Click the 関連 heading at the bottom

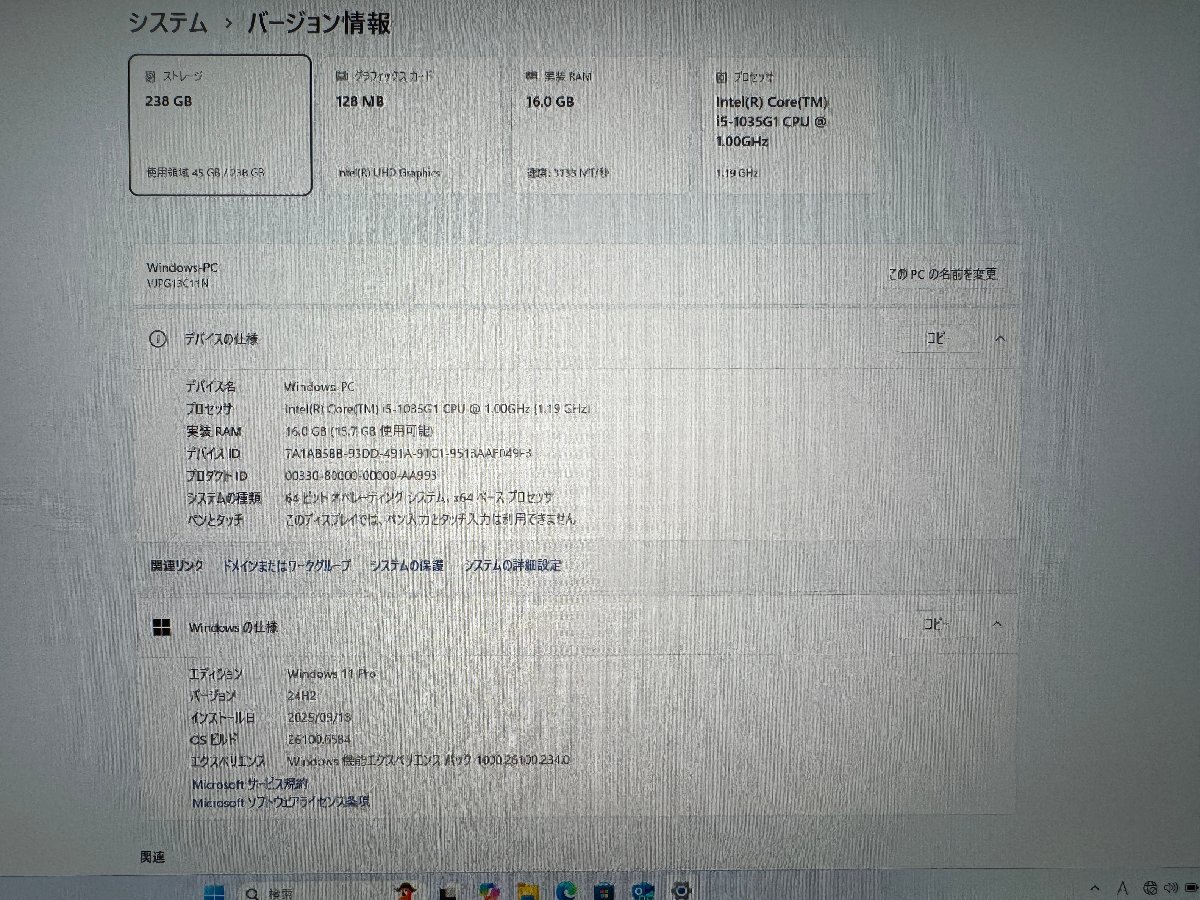152,857
